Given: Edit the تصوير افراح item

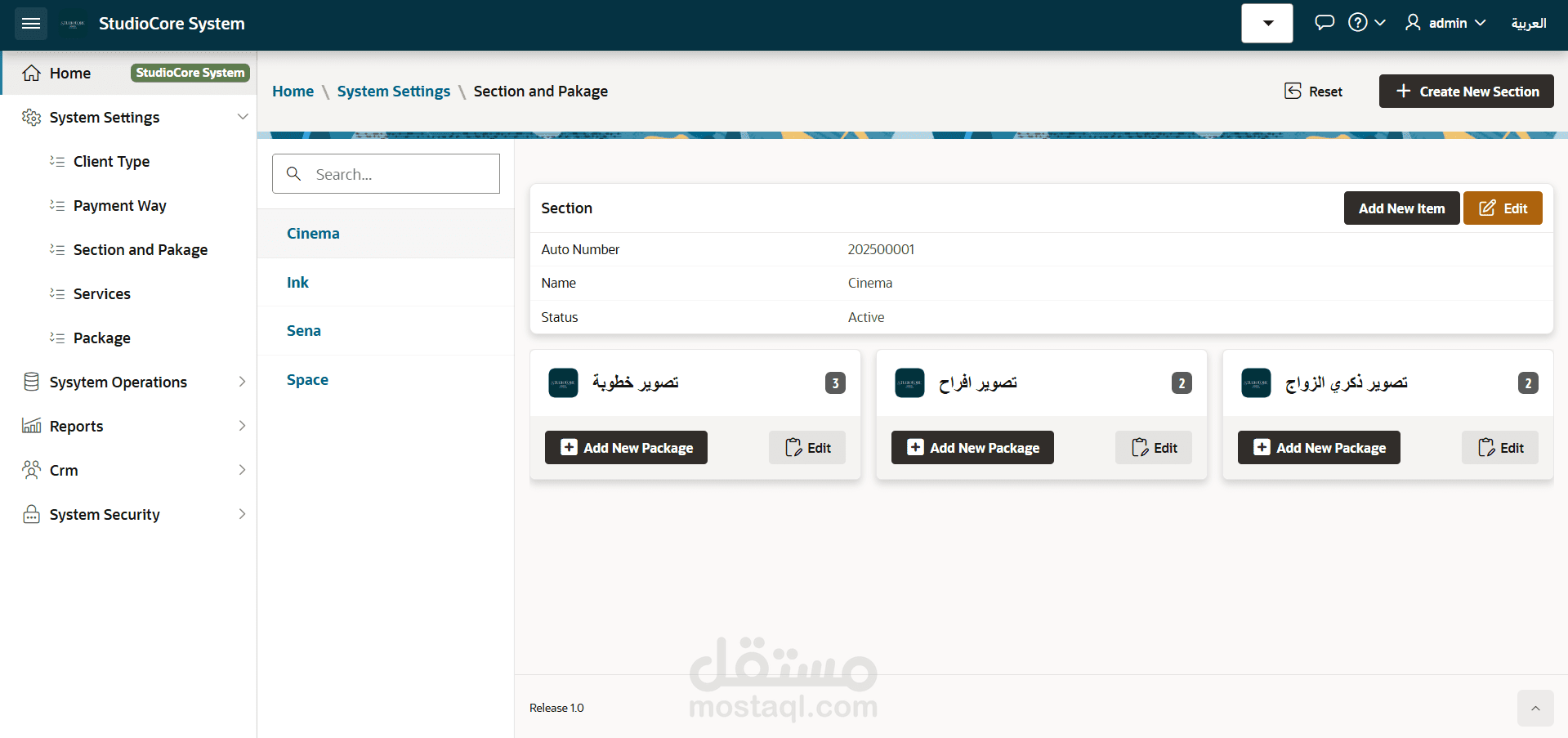Looking at the screenshot, I should click(x=1154, y=448).
